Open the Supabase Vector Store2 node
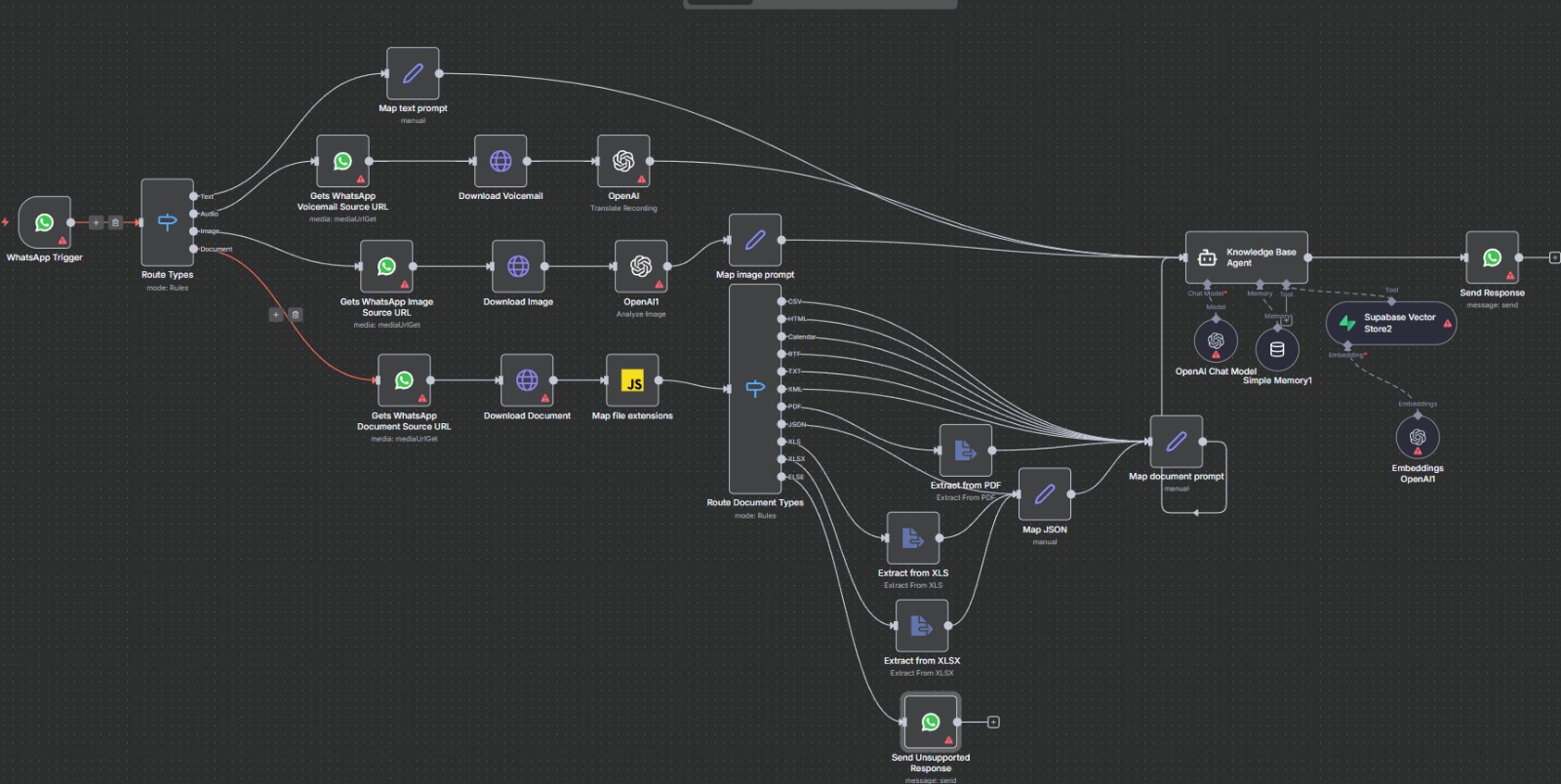The width and height of the screenshot is (1561, 784). (1391, 323)
